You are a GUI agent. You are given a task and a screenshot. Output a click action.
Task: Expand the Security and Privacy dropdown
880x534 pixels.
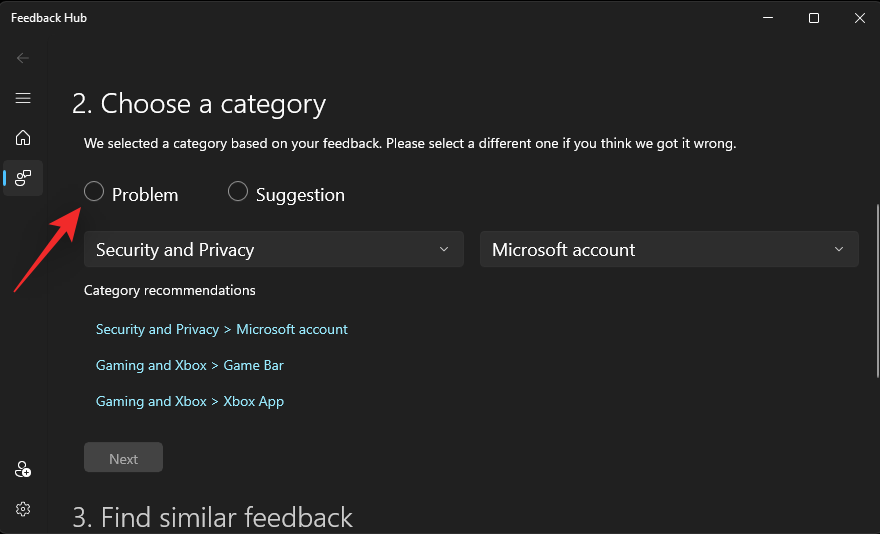point(273,250)
